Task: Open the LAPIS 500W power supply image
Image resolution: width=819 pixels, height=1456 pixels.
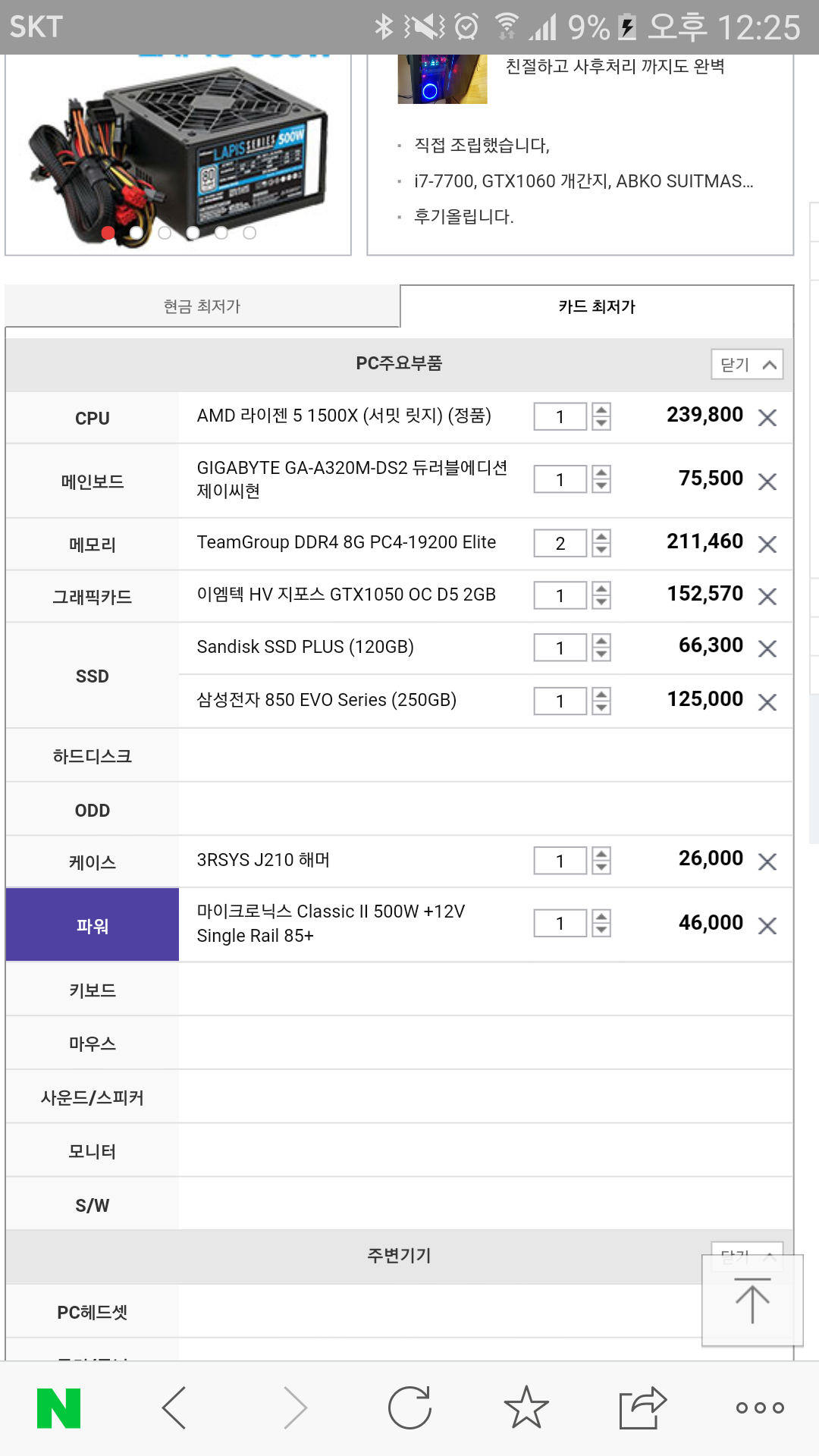Action: point(178,148)
